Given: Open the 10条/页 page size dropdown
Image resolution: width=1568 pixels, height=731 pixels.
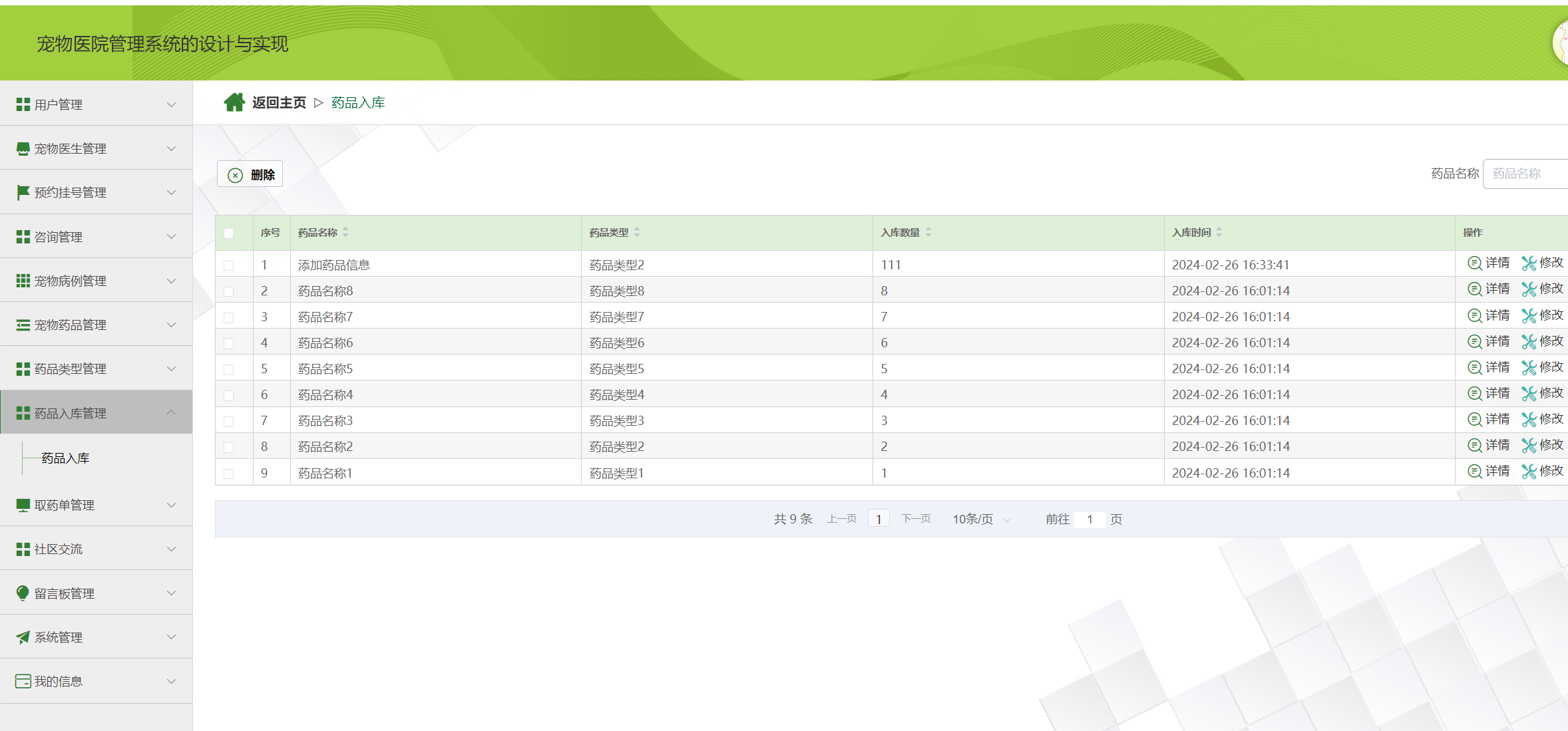Looking at the screenshot, I should 982,519.
